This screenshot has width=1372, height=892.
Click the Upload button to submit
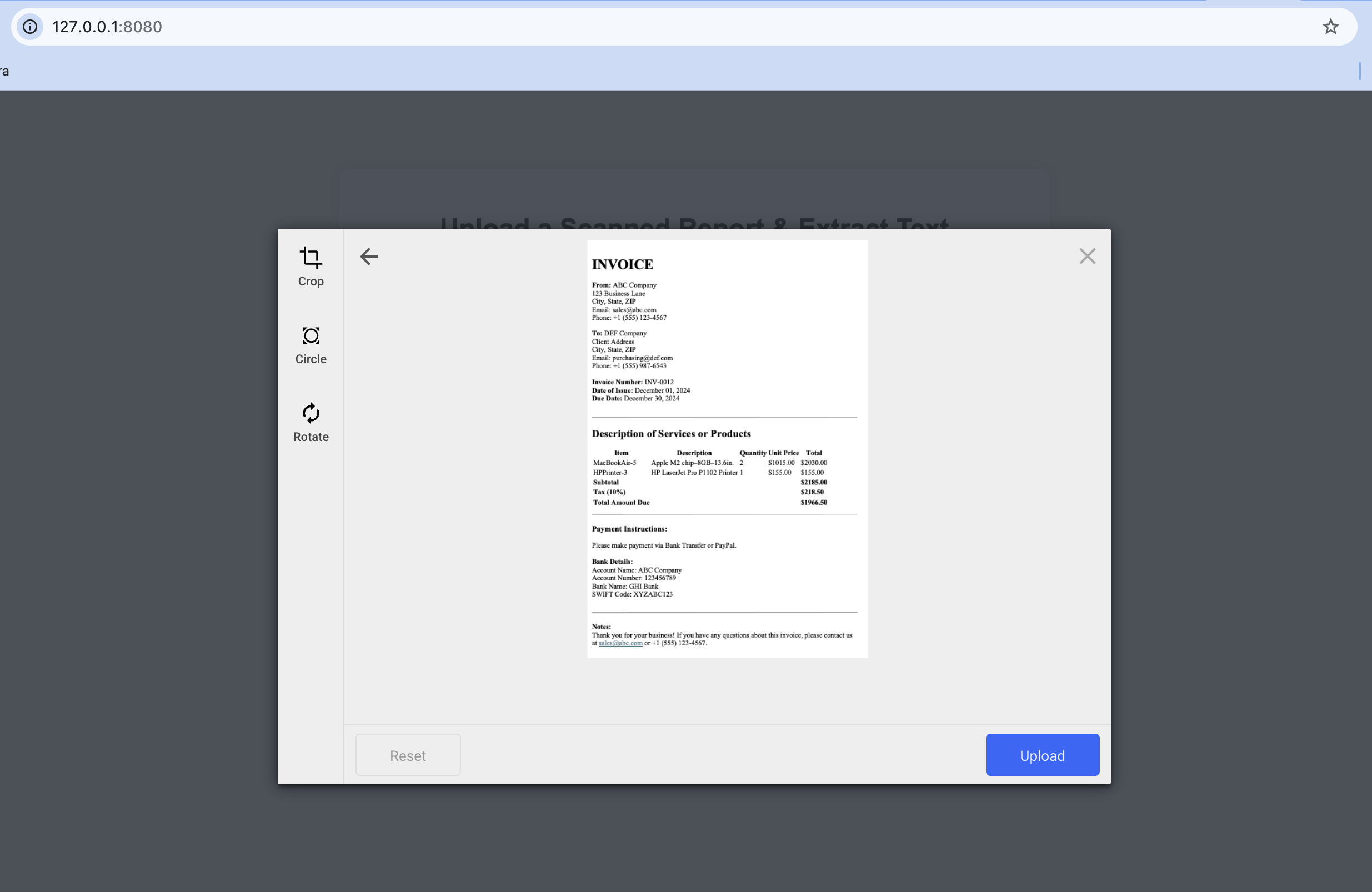click(1042, 755)
